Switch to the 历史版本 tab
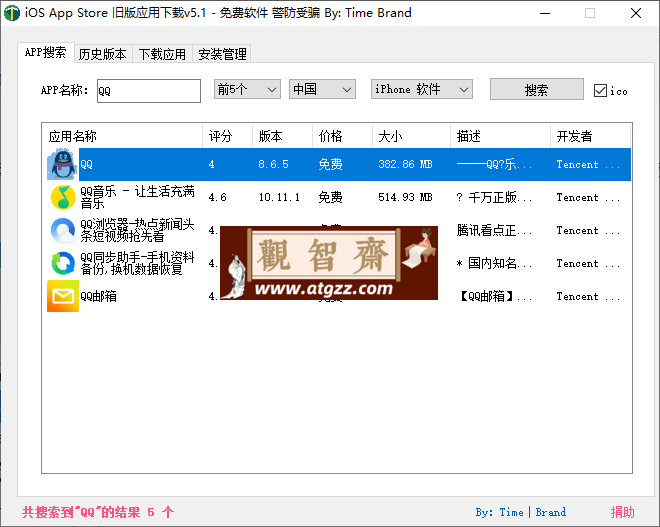Viewport: 660px width, 527px height. [103, 54]
